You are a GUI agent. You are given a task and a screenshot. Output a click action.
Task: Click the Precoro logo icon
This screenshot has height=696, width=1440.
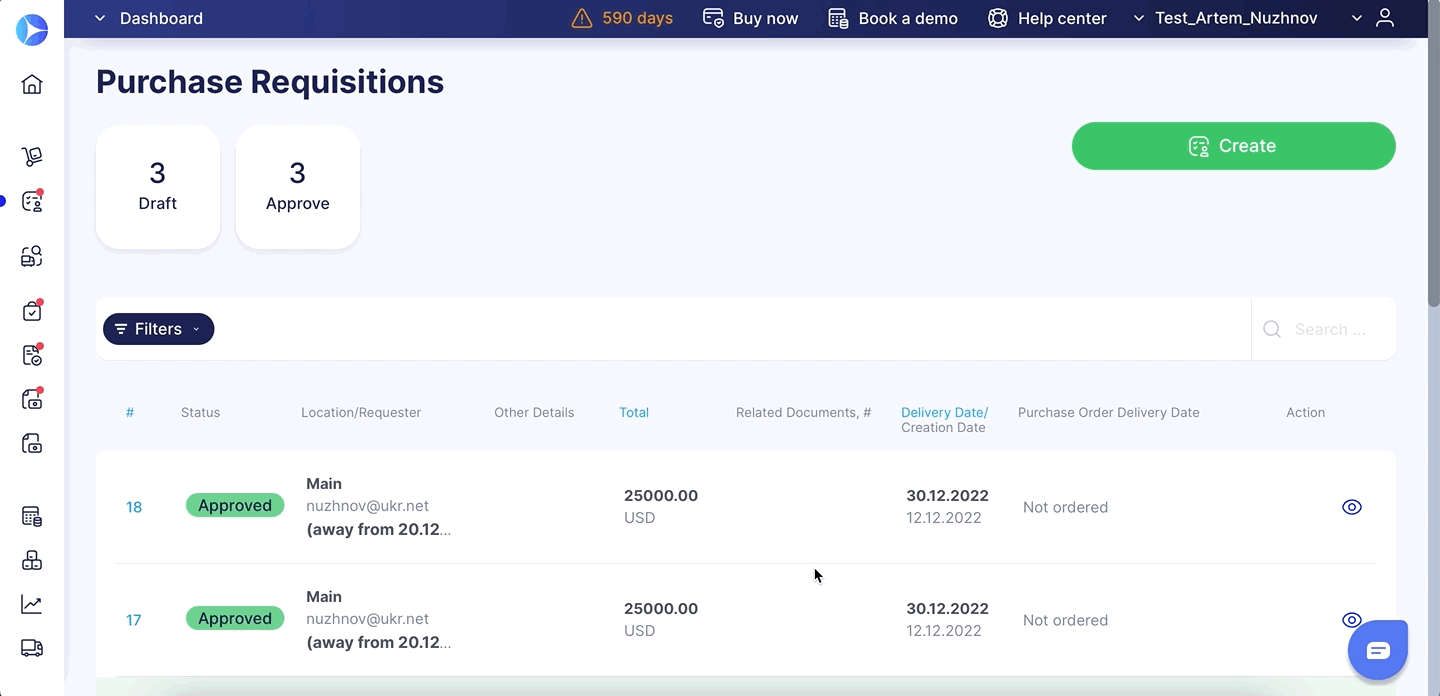tap(32, 30)
